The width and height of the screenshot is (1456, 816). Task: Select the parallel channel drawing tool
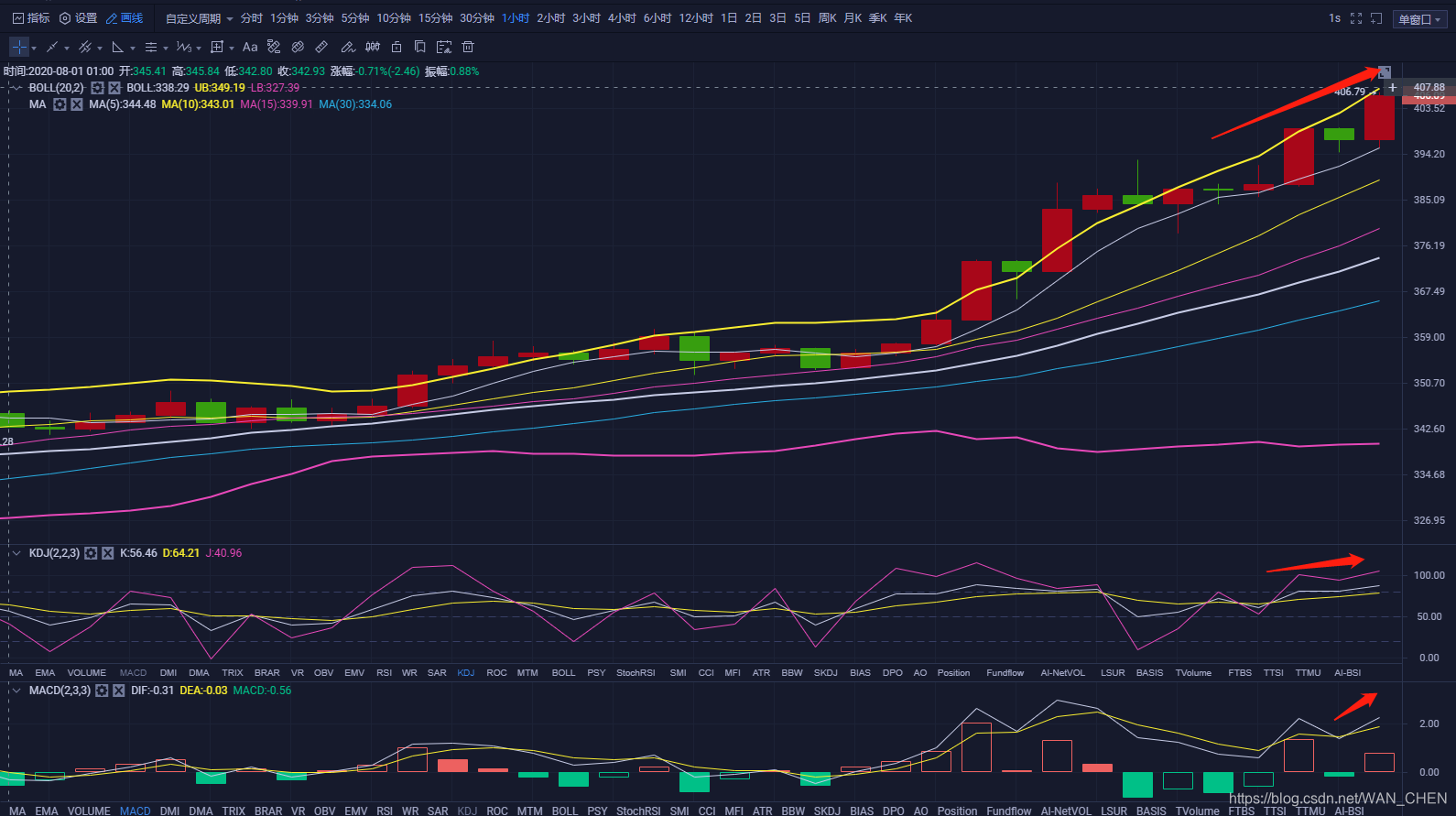tap(85, 47)
